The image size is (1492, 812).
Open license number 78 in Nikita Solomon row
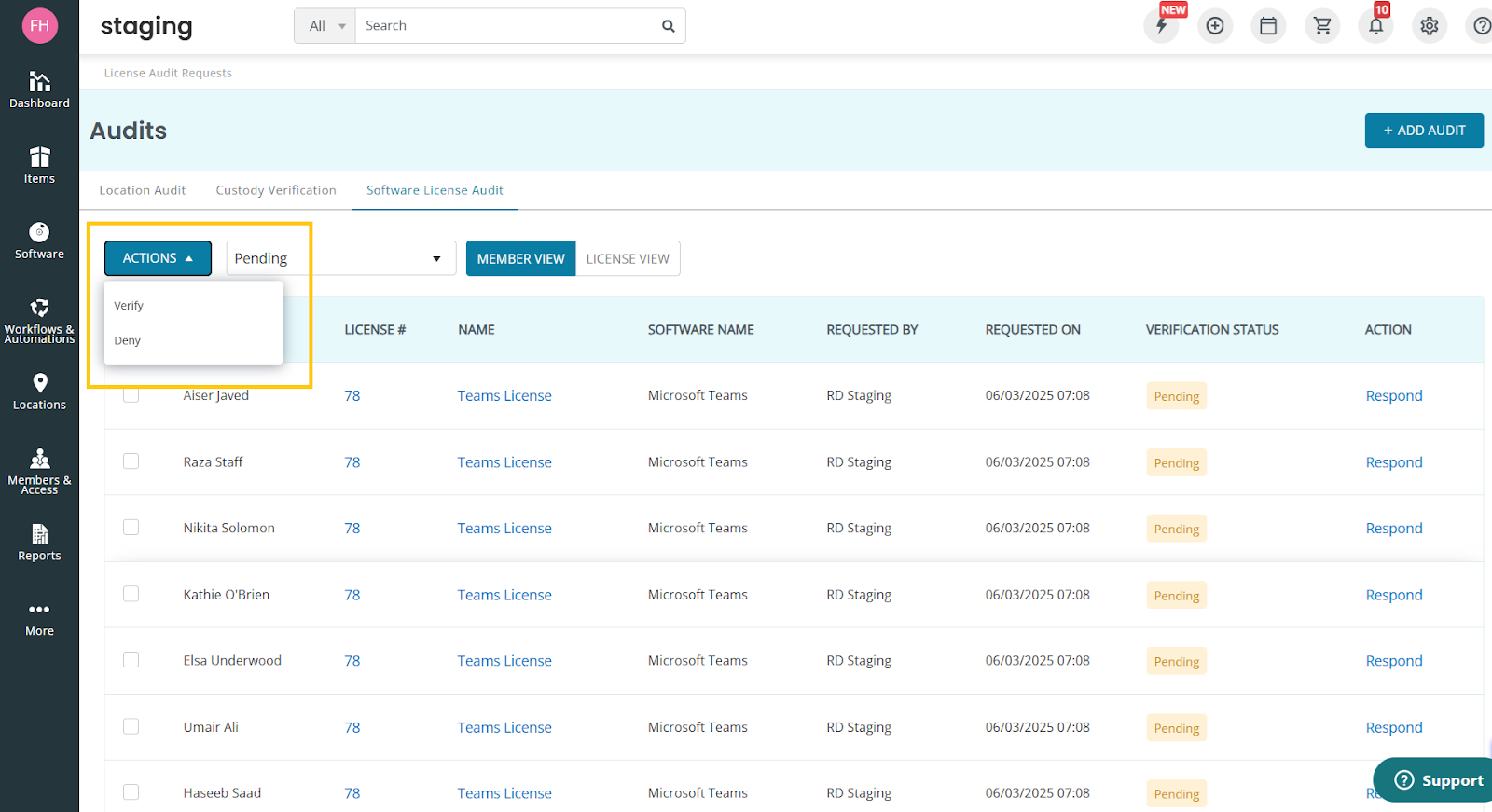point(352,528)
